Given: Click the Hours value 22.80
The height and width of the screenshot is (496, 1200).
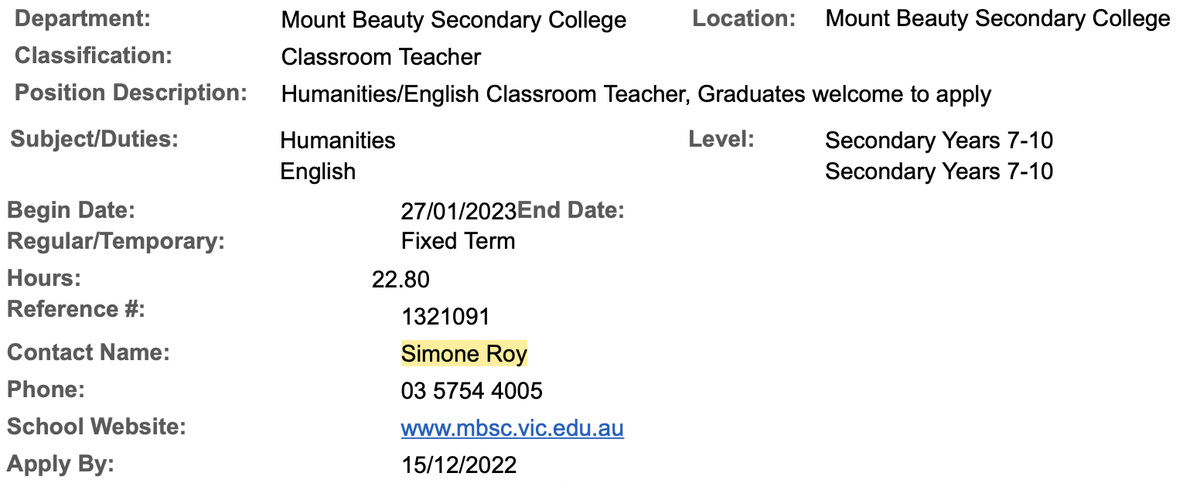Looking at the screenshot, I should pyautogui.click(x=401, y=279).
